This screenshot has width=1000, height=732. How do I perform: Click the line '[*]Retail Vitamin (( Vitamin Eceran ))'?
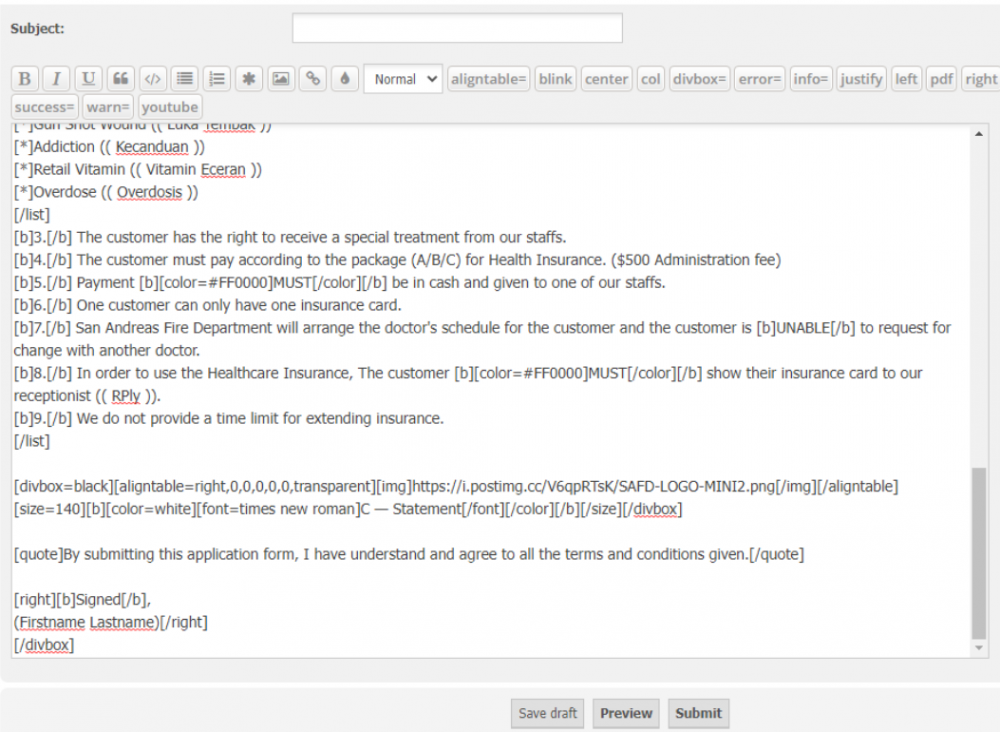[x=138, y=170]
